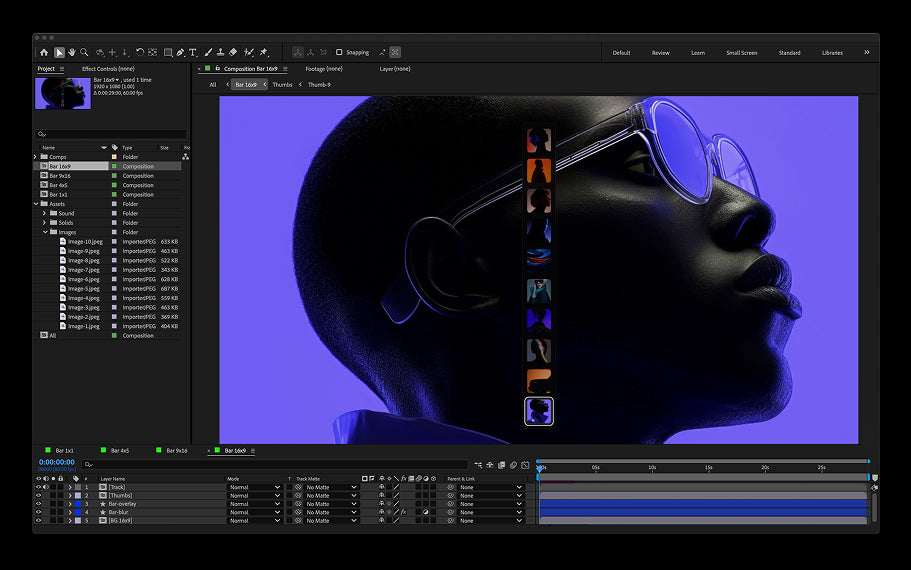Click the active snap-collapse icon after Snapping
Screen dimensions: 911x570
395,52
